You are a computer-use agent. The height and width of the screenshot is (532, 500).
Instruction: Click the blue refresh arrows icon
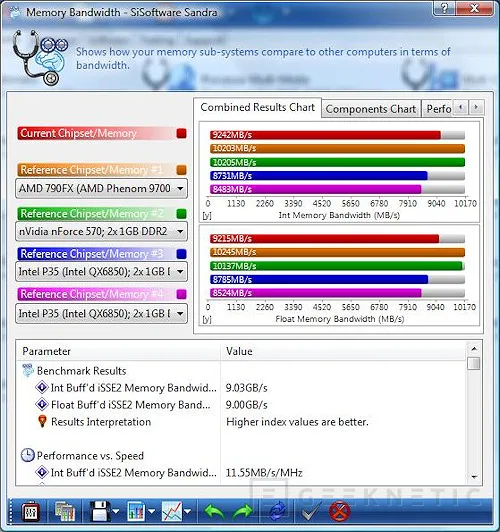[x=278, y=512]
